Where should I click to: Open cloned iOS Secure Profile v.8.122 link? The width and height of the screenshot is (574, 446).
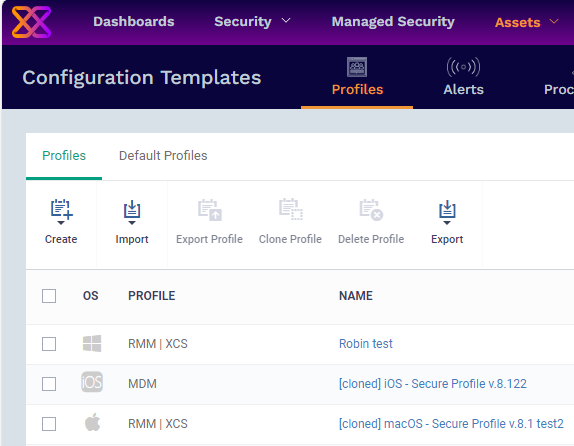(433, 384)
